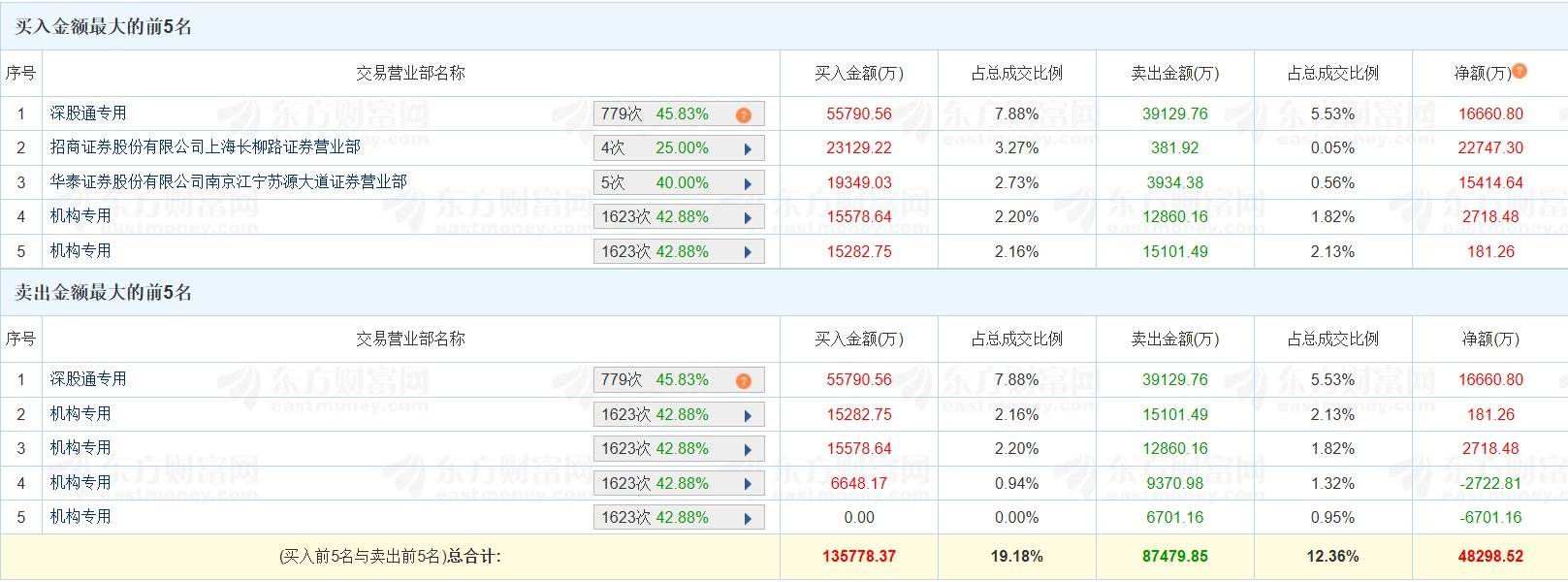Select sell amount 9370.98 cell
The height and width of the screenshot is (582, 1568).
[x=1175, y=484]
